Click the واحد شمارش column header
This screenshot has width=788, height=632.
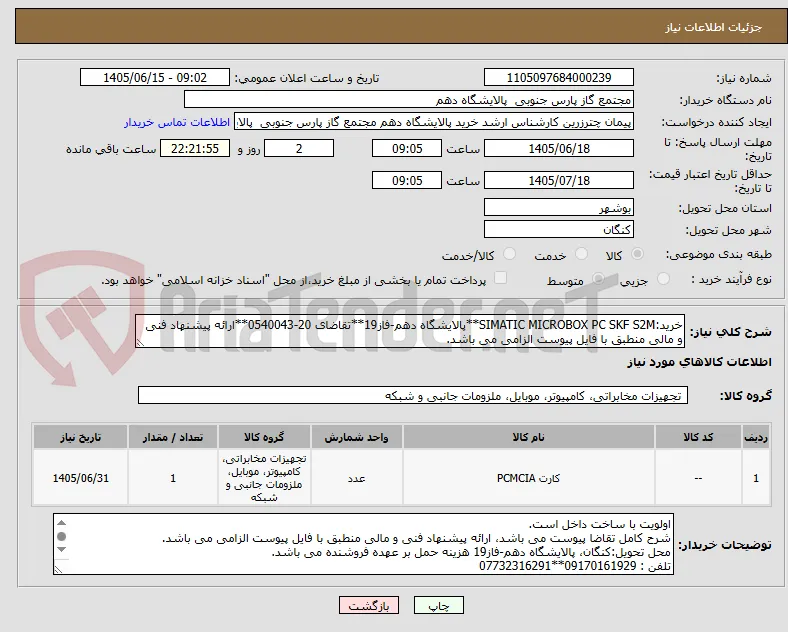pos(356,437)
